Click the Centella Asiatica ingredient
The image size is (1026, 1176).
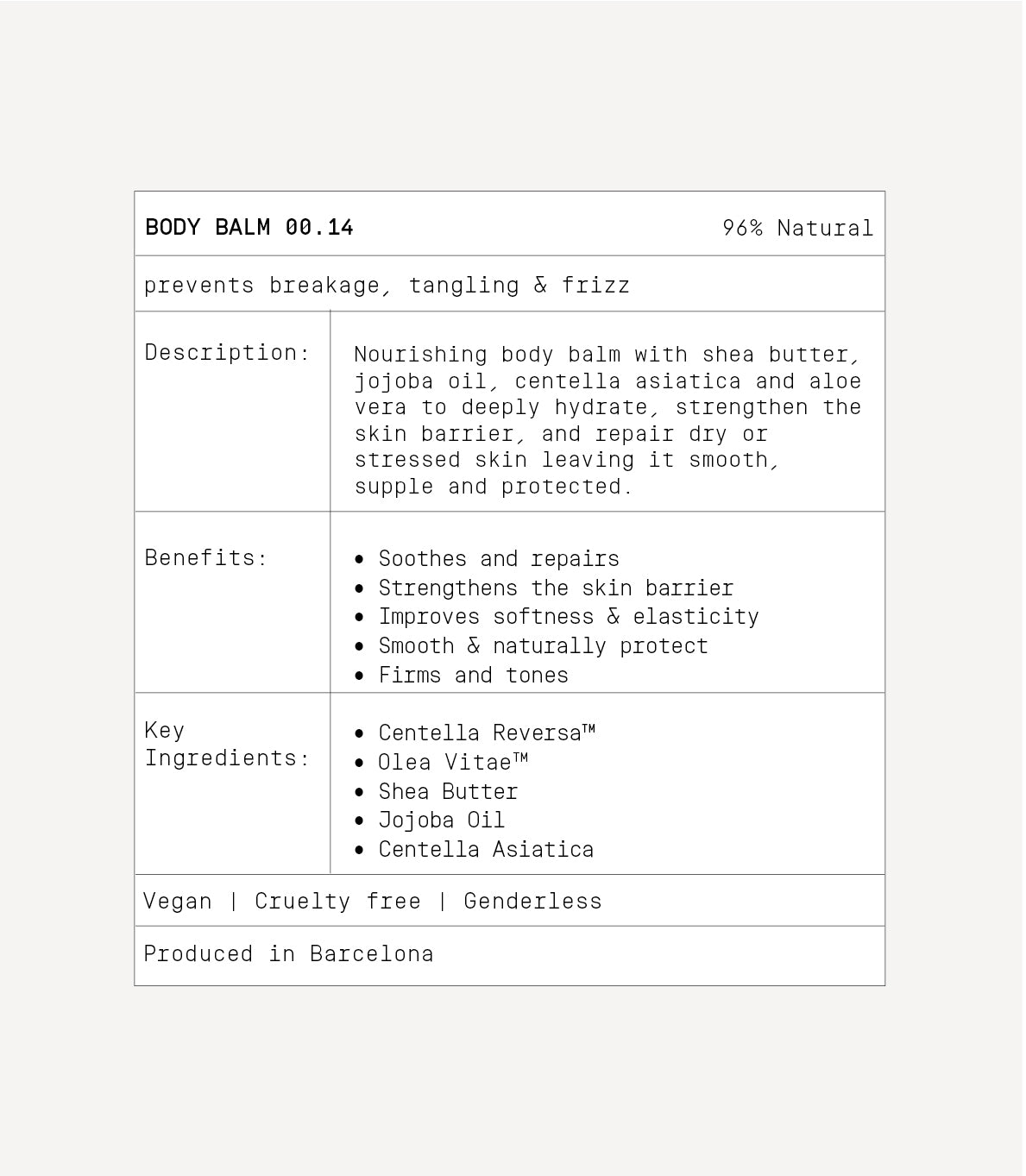point(485,850)
